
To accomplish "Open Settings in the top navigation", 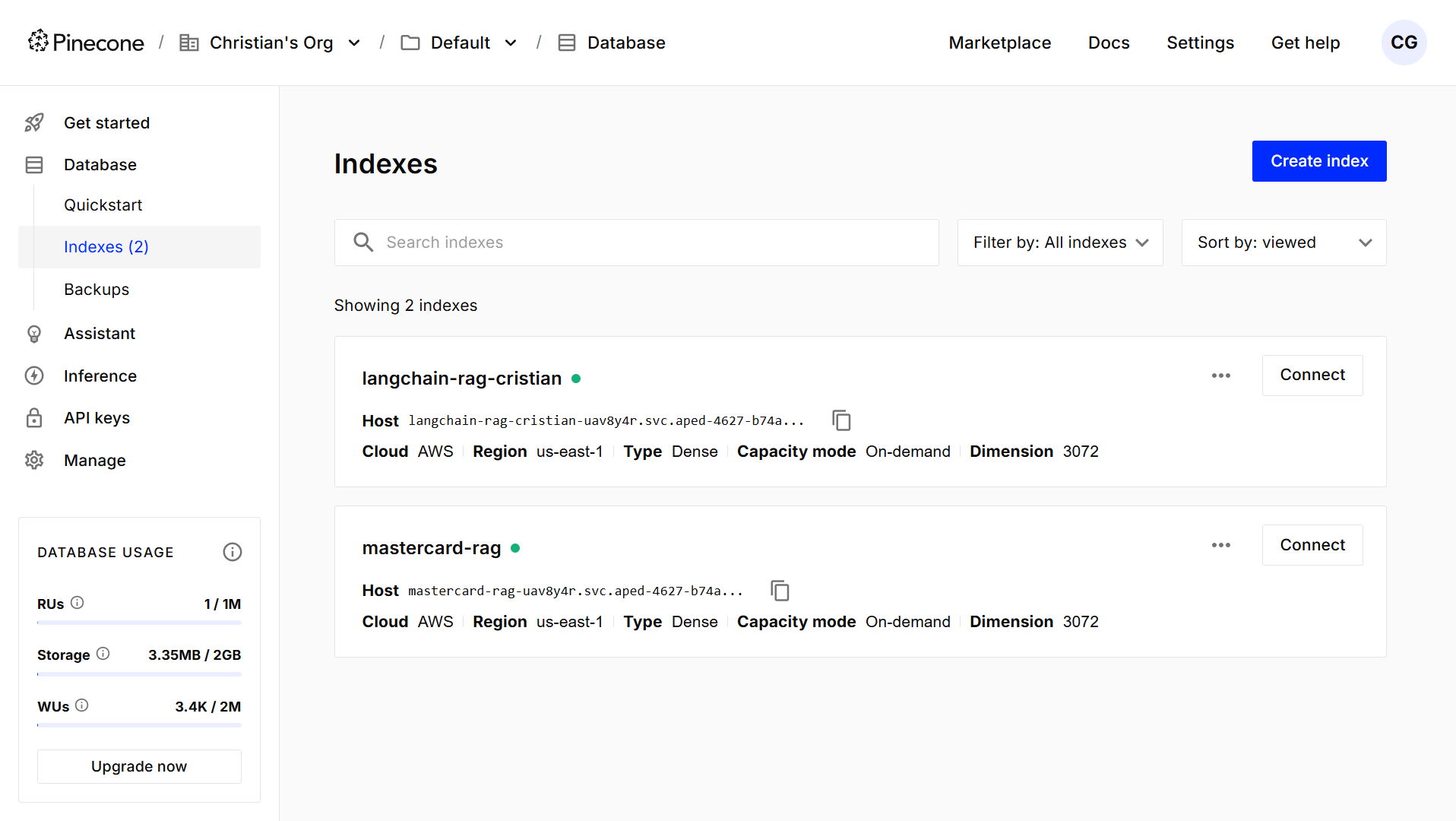I will (x=1201, y=43).
